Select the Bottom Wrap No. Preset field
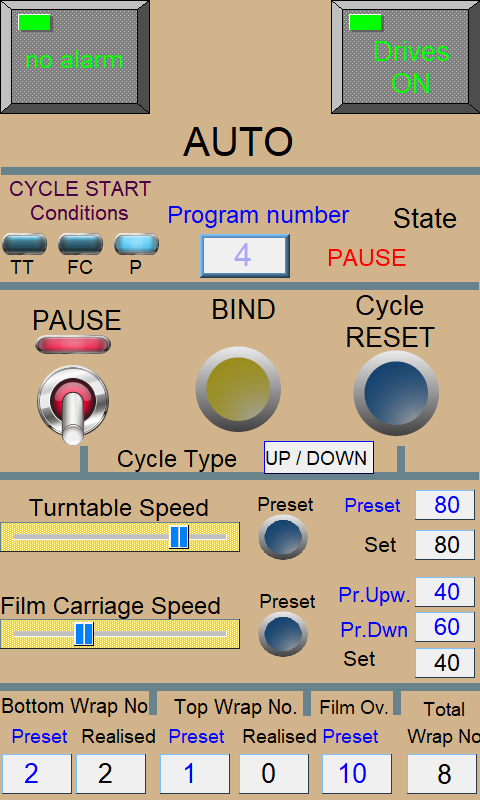Screen dimensions: 480x800 (x=37, y=774)
